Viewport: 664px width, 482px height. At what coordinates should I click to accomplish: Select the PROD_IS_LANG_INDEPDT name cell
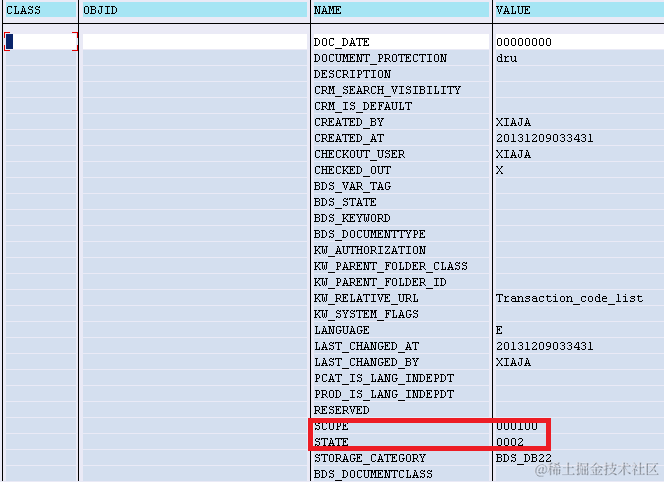tap(401, 394)
